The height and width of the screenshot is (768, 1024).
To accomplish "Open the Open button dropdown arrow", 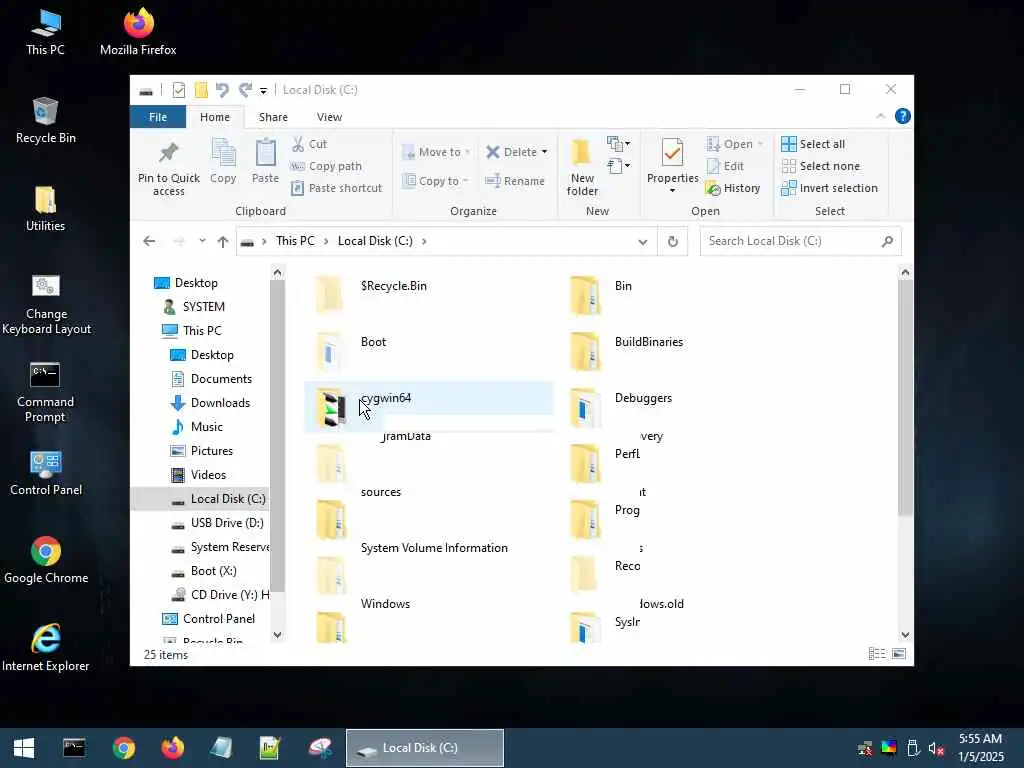I will 760,144.
